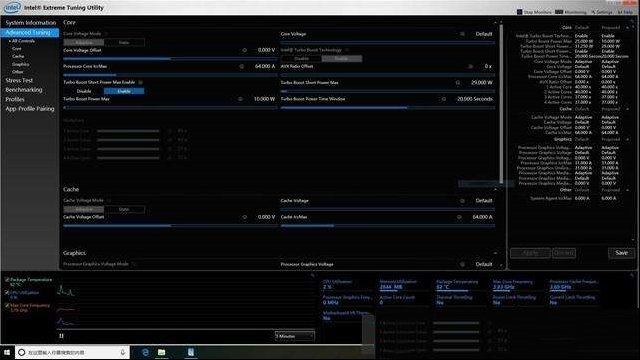Open Microsoft Edge from the taskbar
Image resolution: width=640 pixels, height=360 pixels.
pos(145,352)
